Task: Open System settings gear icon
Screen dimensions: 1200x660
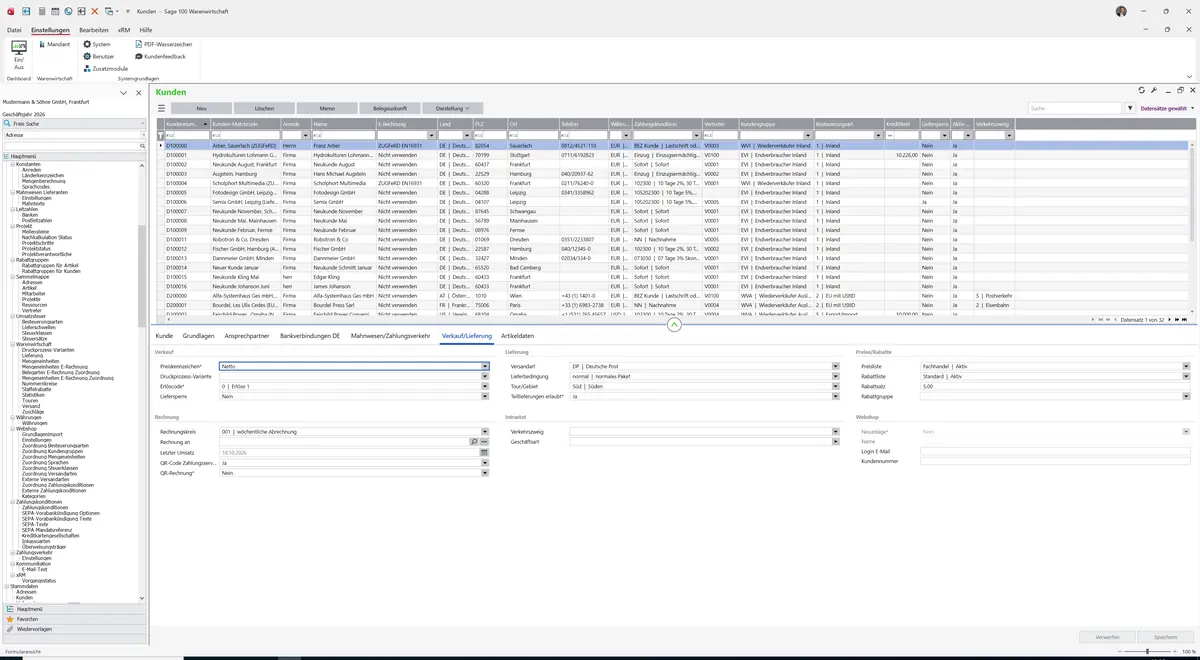Action: [x=87, y=44]
